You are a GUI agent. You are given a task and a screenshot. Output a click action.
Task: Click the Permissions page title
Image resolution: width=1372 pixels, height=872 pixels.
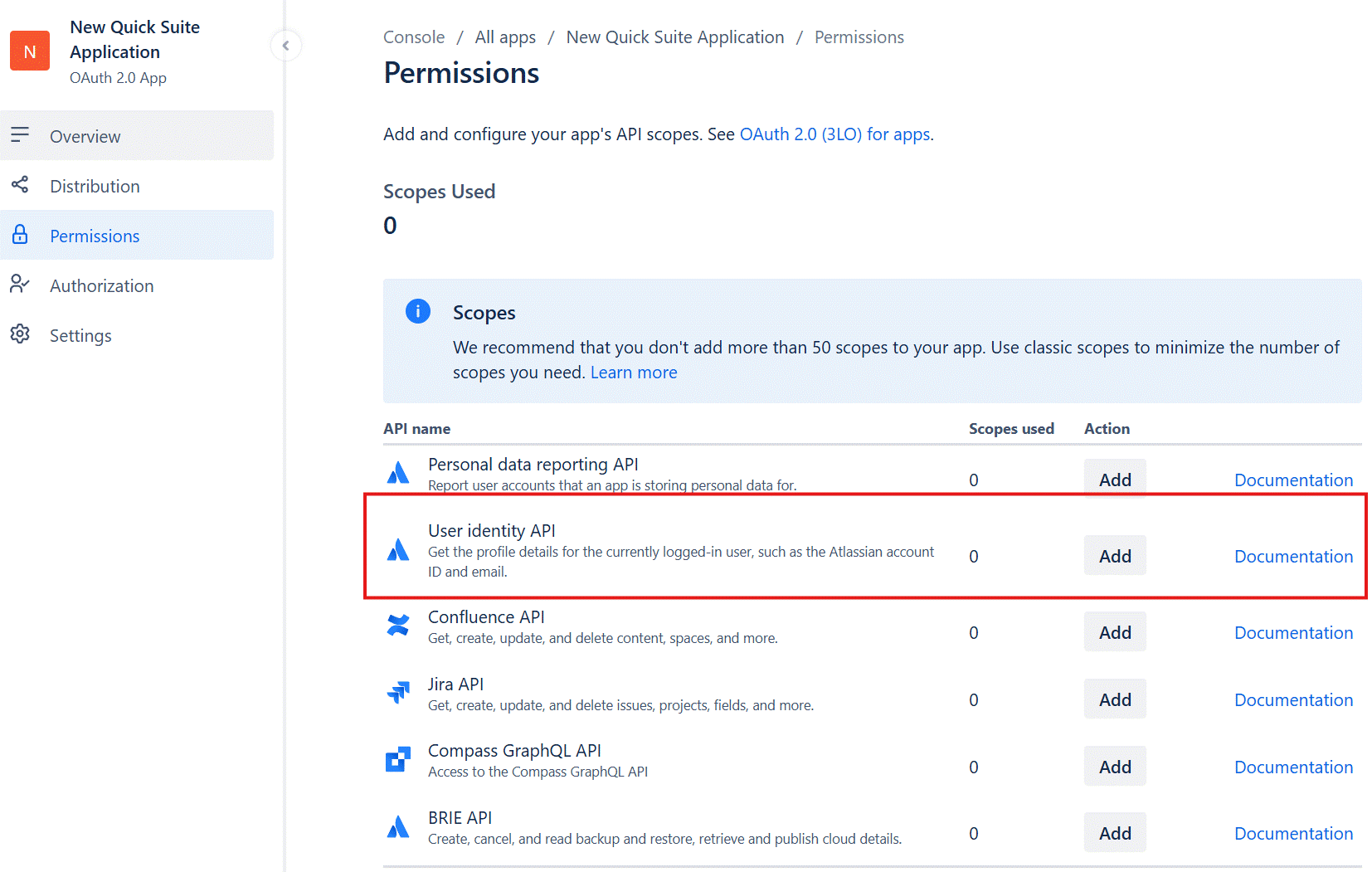[x=461, y=73]
